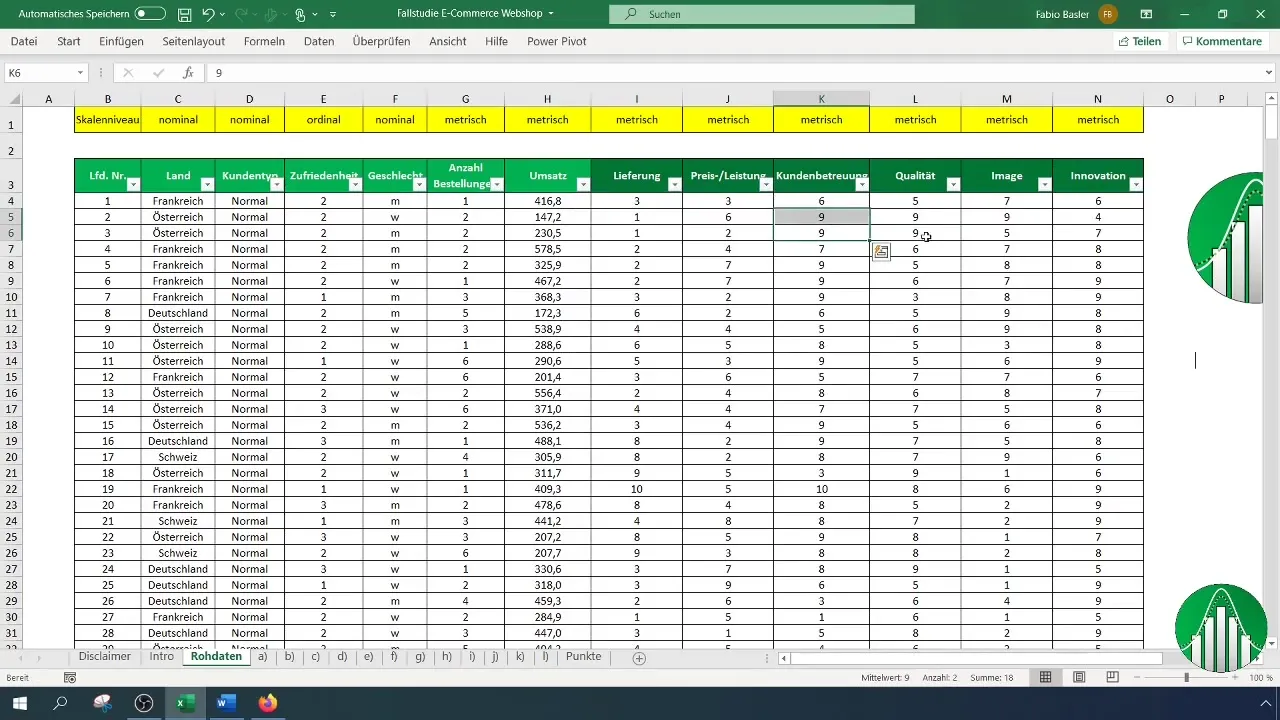This screenshot has width=1280, height=720.
Task: Open the Formeln ribbon tab
Action: point(264,41)
